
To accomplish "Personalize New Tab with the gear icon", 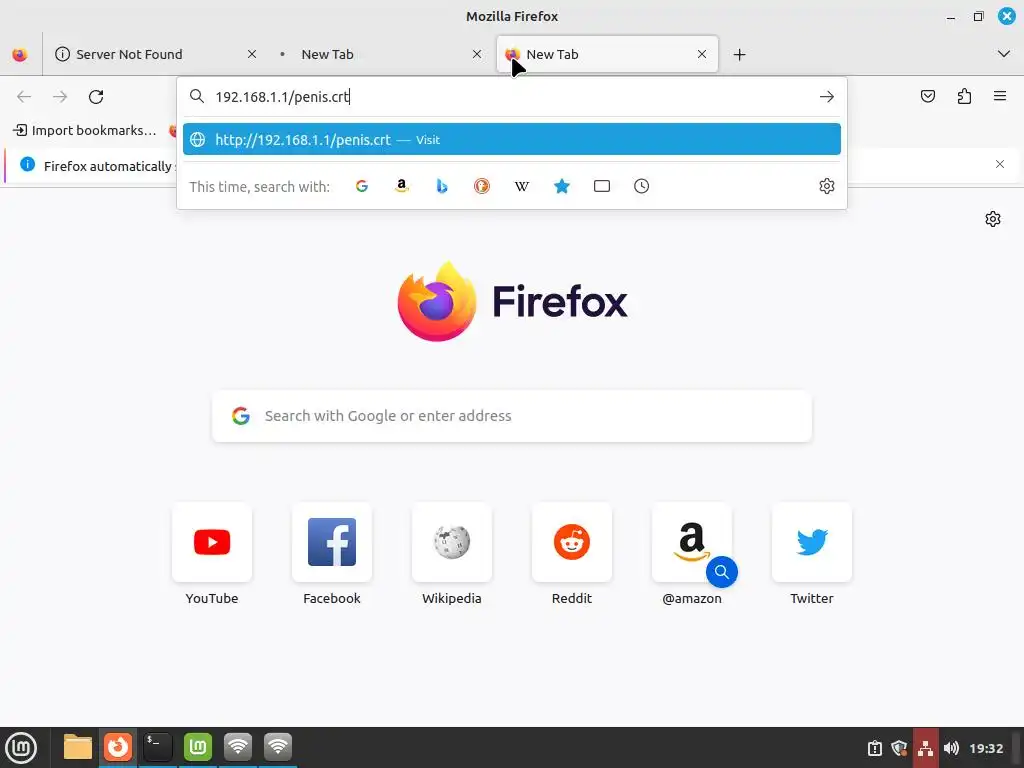I will (993, 219).
